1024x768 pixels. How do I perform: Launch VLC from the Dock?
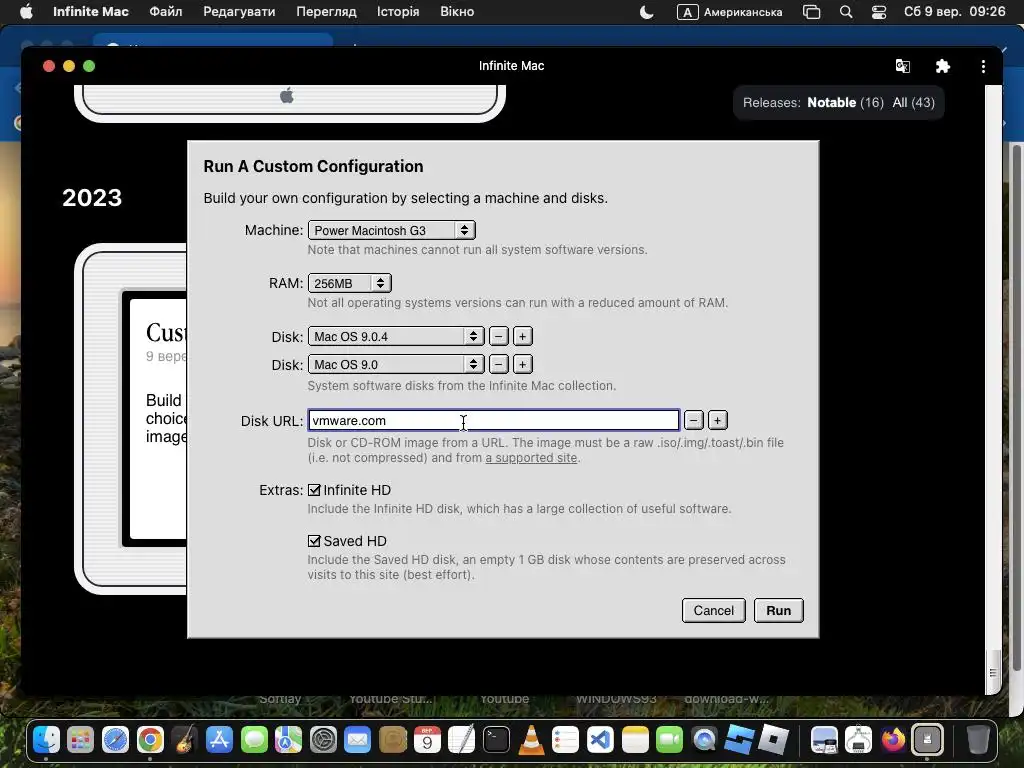click(531, 740)
